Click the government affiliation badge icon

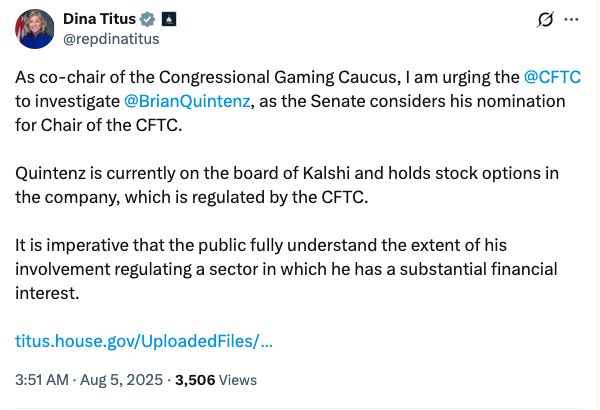(x=168, y=20)
